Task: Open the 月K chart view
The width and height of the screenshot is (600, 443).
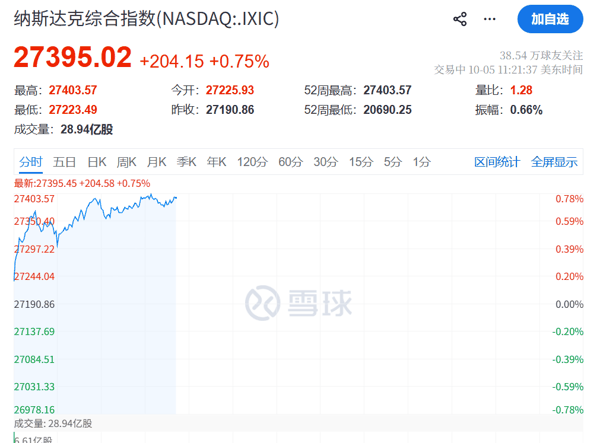Action: [157, 162]
